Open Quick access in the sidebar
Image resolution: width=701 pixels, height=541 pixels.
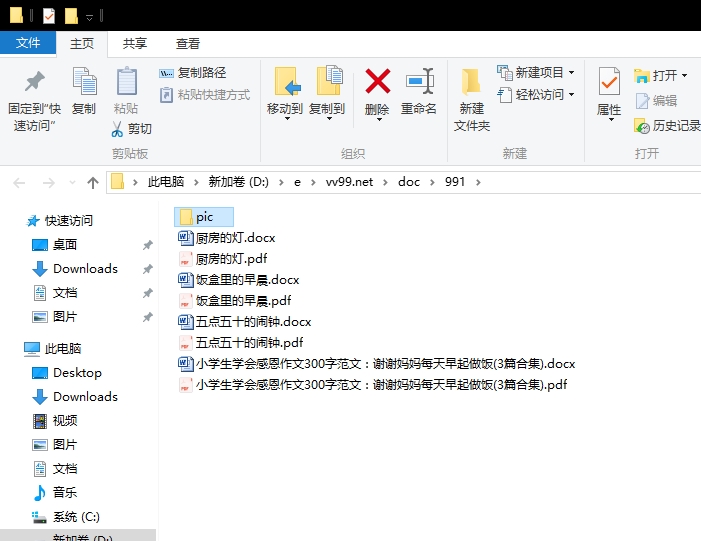click(60, 220)
